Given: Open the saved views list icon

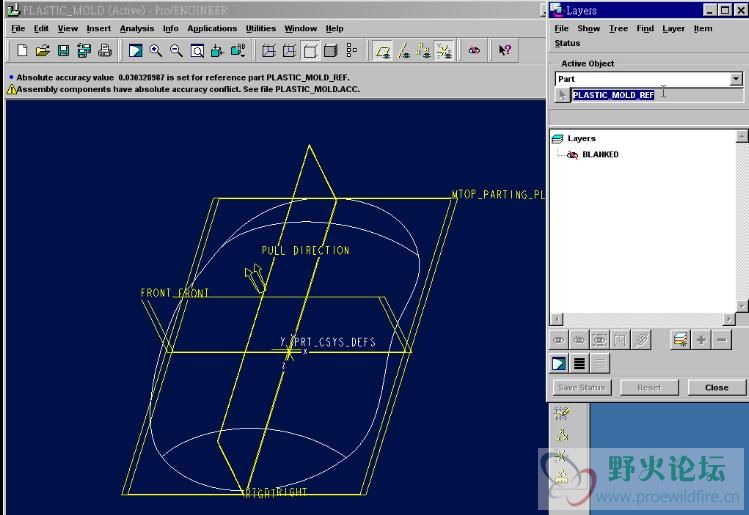Looking at the screenshot, I should 238,50.
